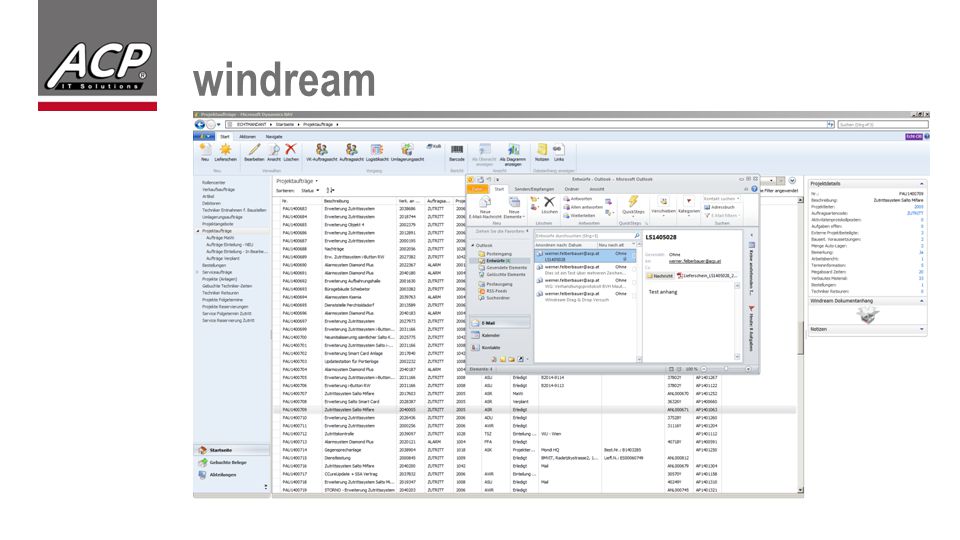Switch to the Navigate tab in NAV
Image resolution: width=960 pixels, height=540 pixels.
274,137
